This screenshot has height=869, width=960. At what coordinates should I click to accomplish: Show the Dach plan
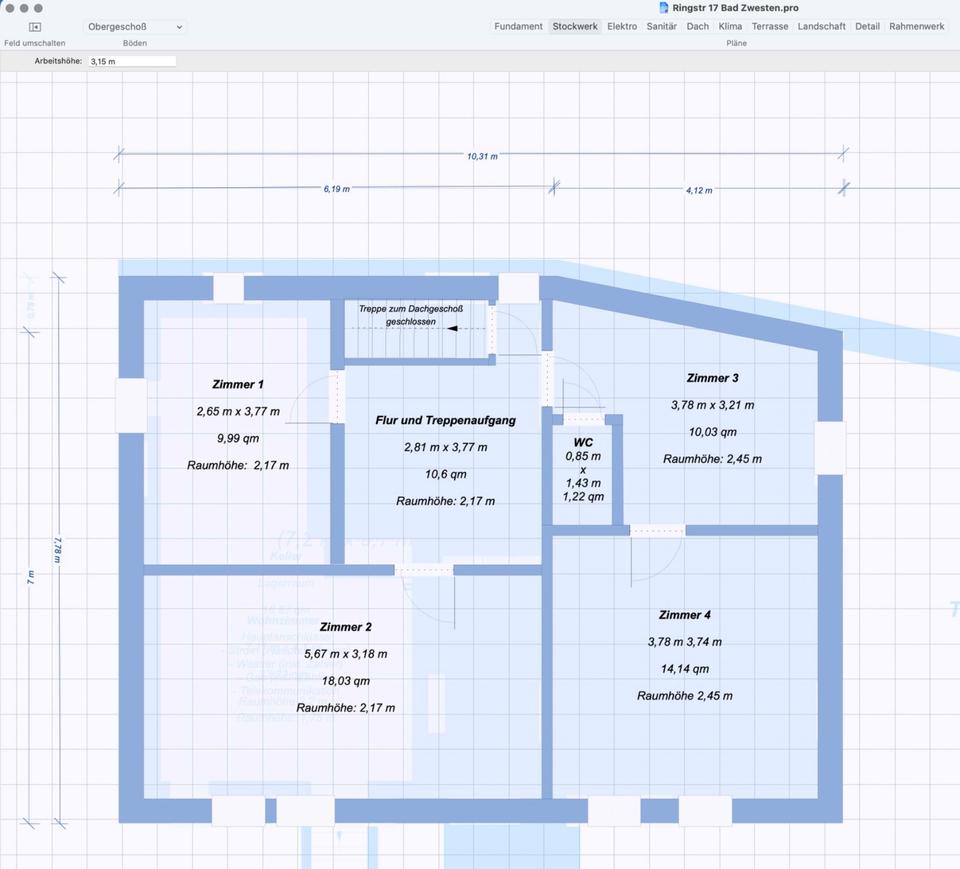pos(698,27)
